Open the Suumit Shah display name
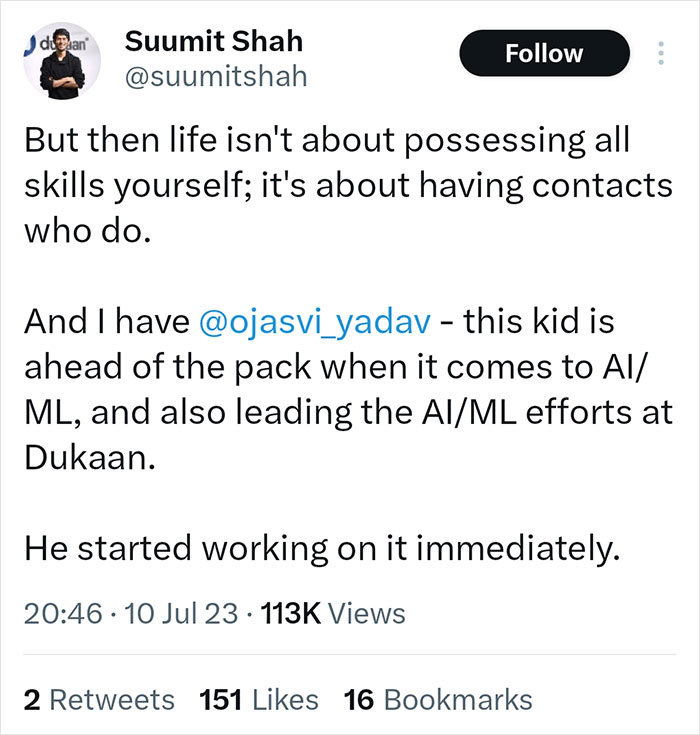This screenshot has height=735, width=700. (x=214, y=42)
